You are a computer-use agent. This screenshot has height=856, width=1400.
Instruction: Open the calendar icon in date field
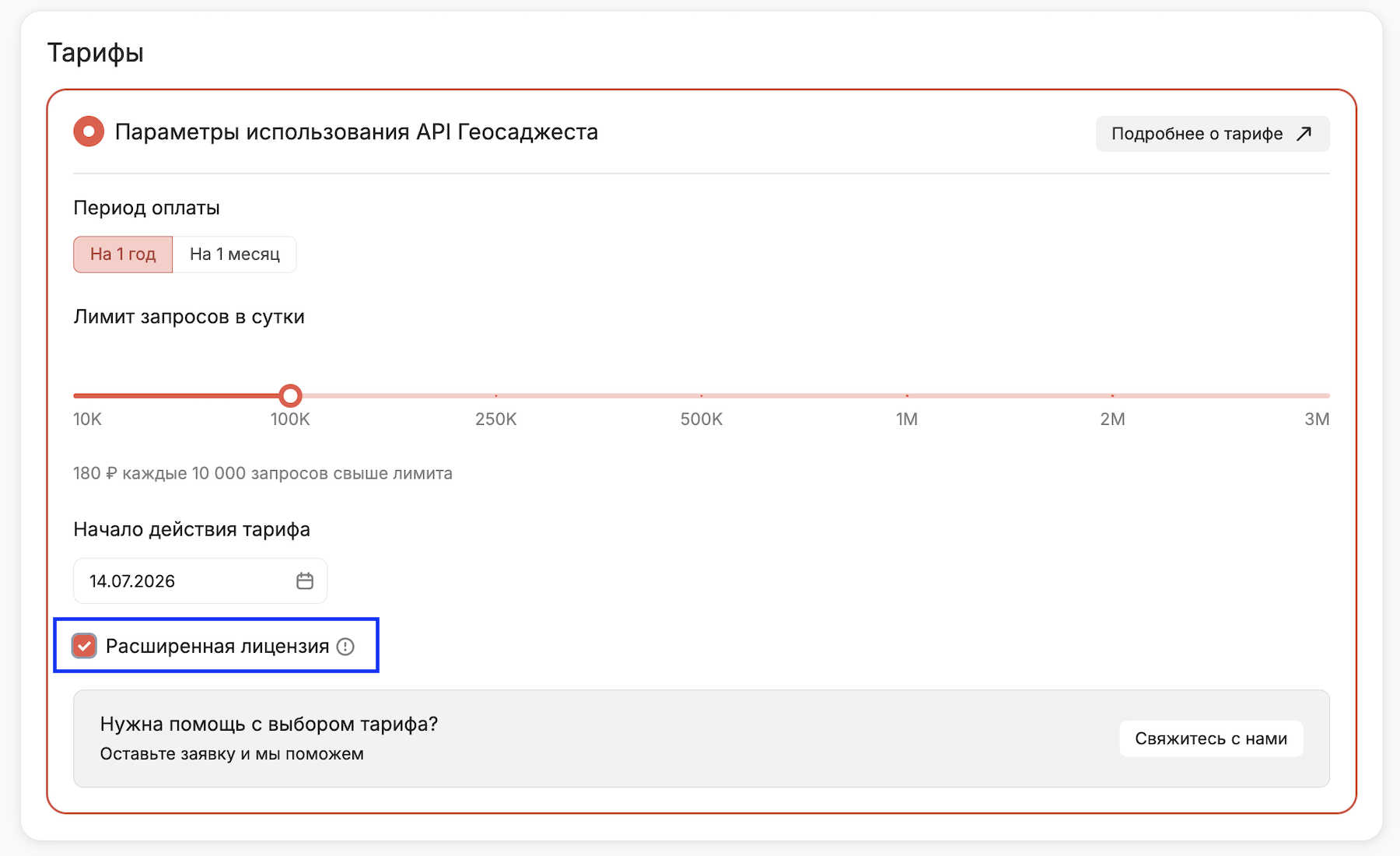[x=305, y=581]
